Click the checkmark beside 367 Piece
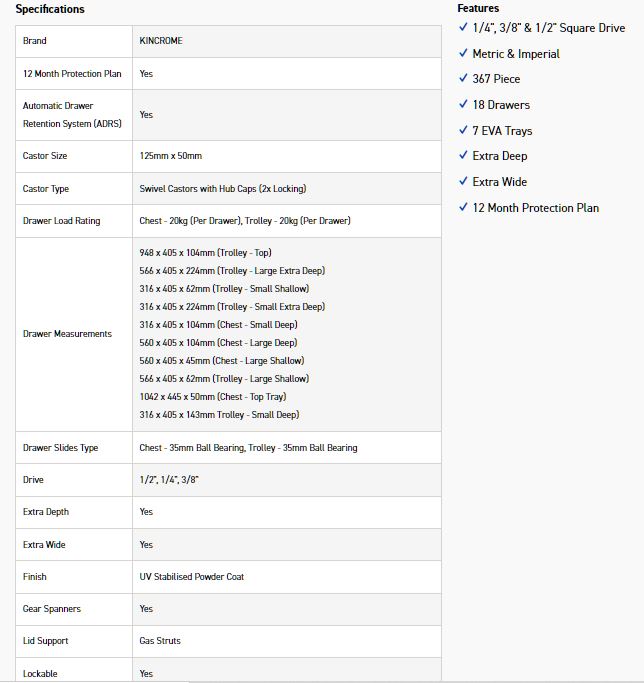This screenshot has height=683, width=644. pyautogui.click(x=463, y=79)
